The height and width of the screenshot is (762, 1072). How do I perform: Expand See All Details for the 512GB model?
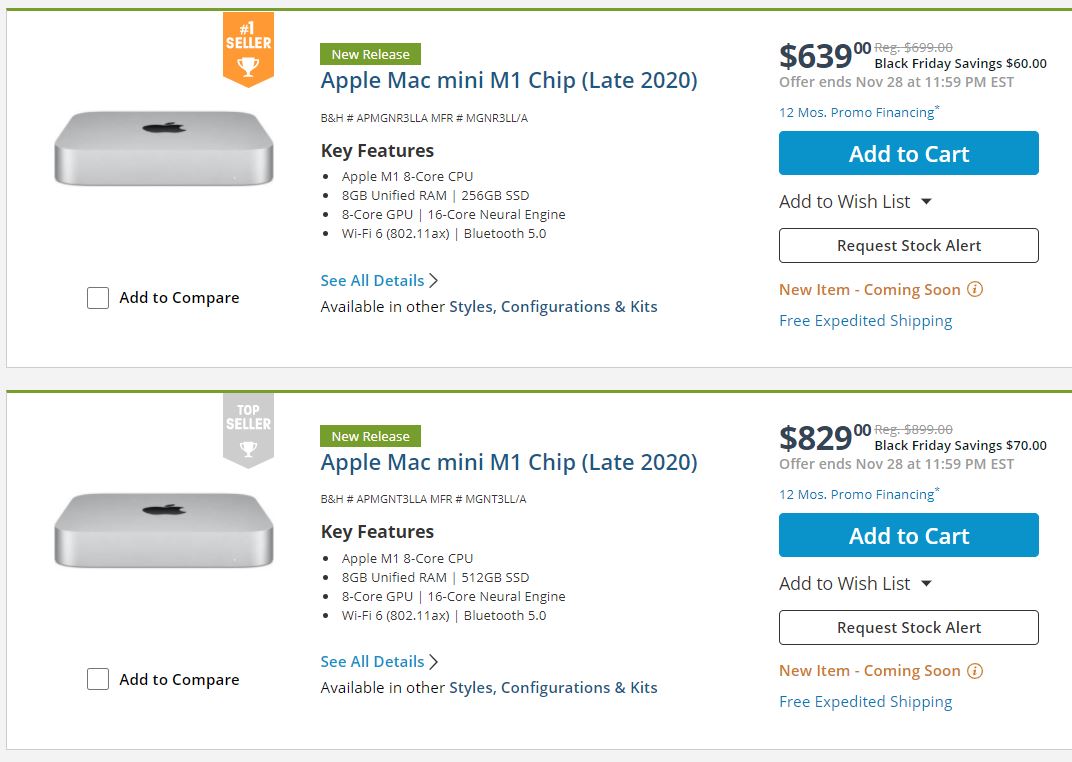click(372, 661)
